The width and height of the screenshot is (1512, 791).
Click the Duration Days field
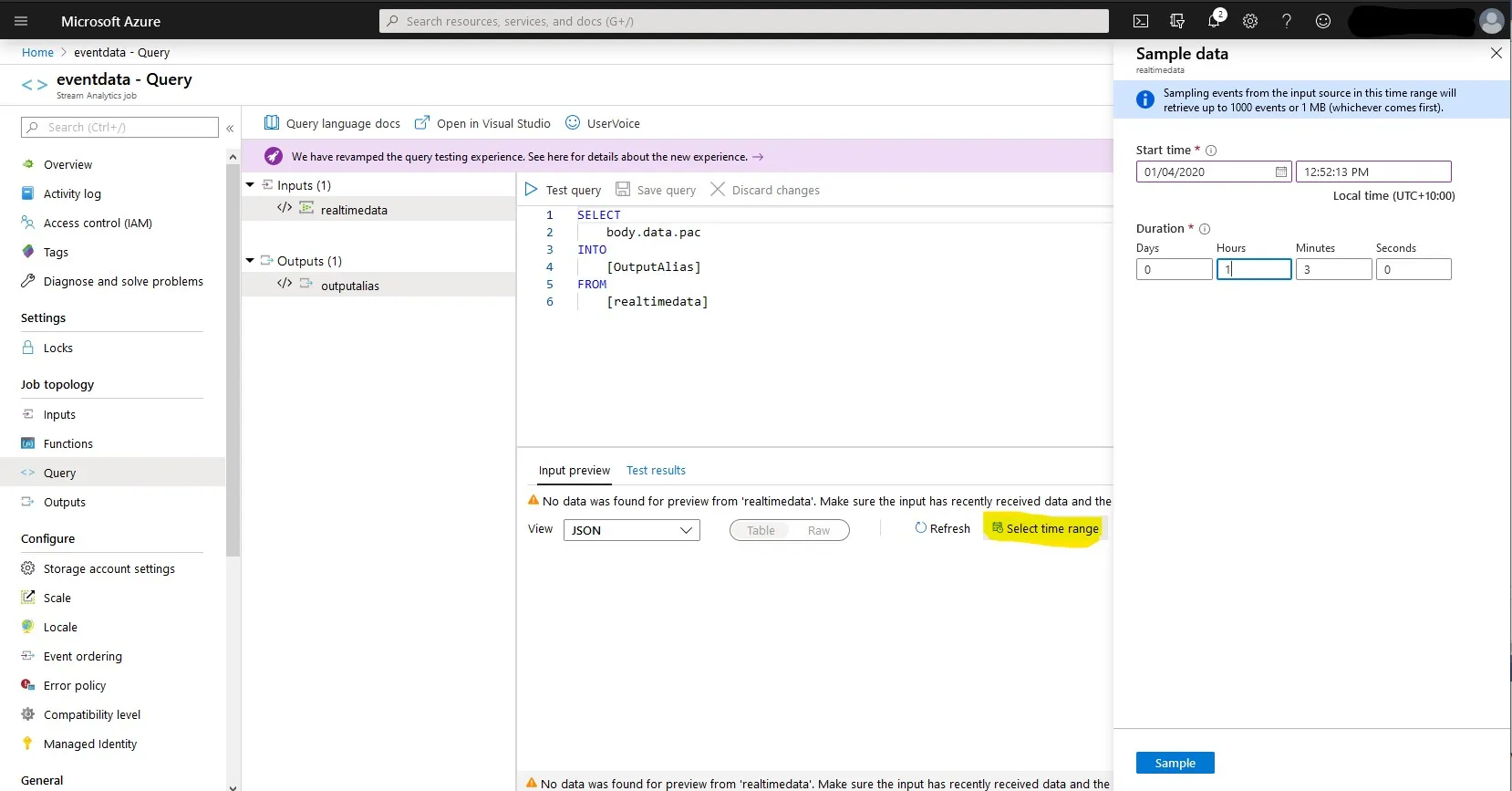[x=1175, y=269]
